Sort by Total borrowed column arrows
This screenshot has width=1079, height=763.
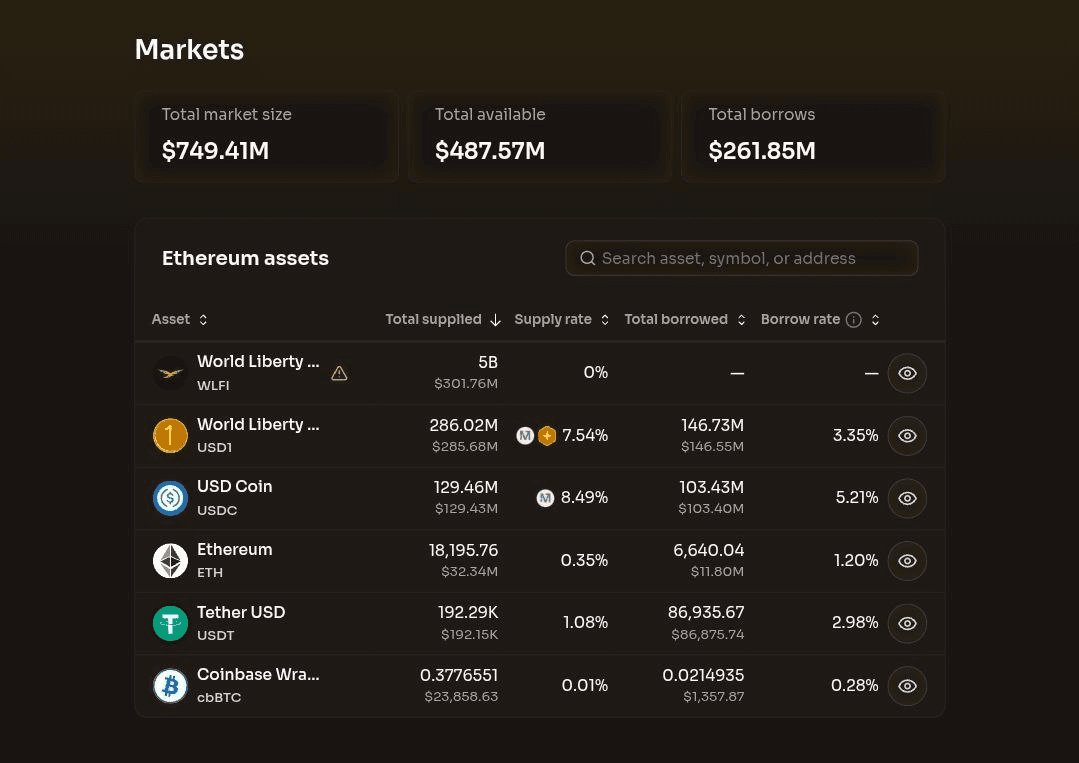pyautogui.click(x=741, y=320)
